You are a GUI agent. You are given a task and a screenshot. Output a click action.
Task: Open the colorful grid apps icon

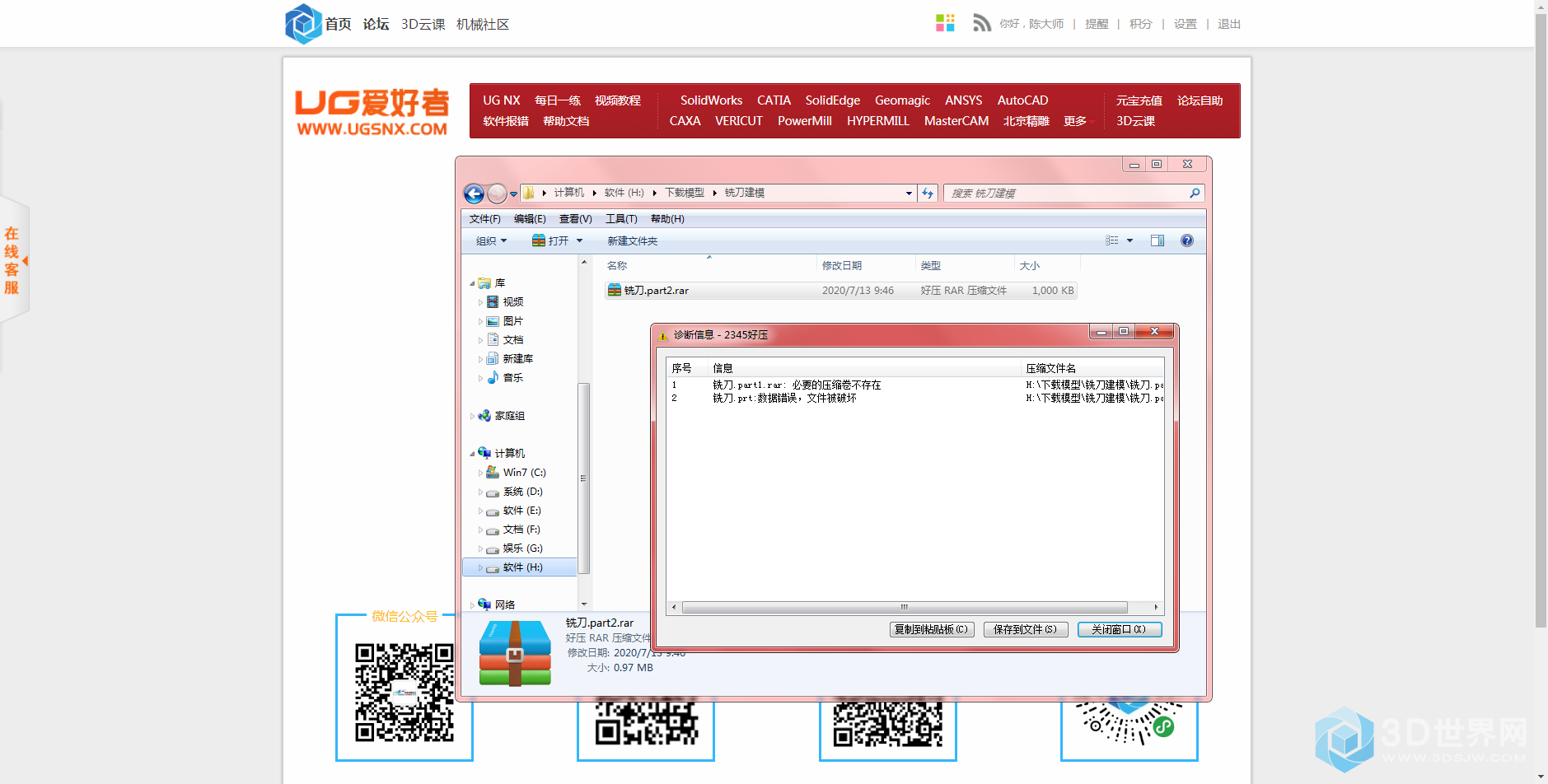[945, 23]
